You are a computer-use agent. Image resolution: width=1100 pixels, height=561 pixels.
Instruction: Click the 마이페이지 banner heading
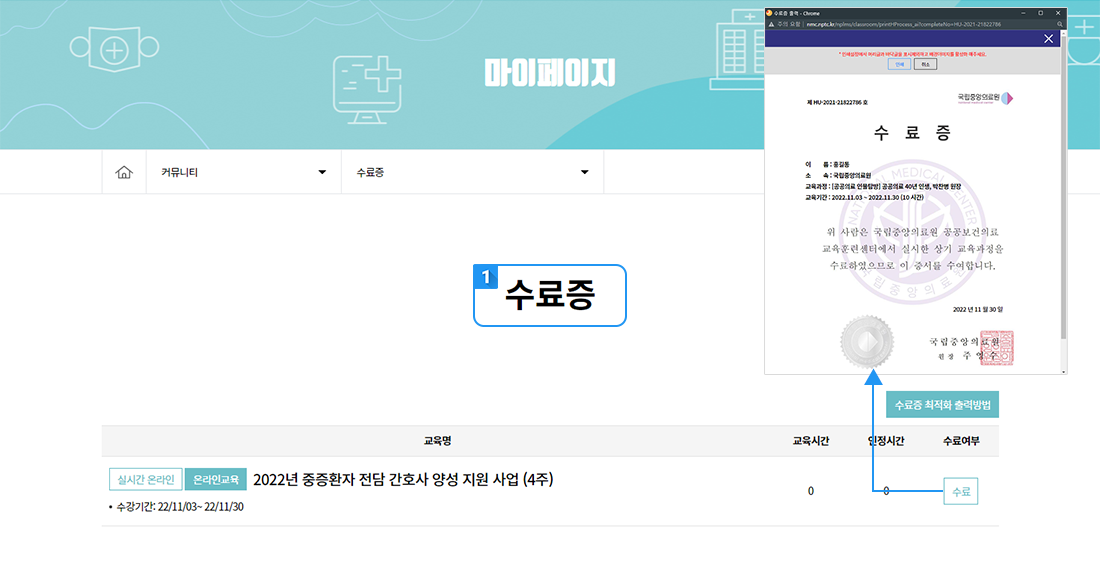(x=549, y=72)
